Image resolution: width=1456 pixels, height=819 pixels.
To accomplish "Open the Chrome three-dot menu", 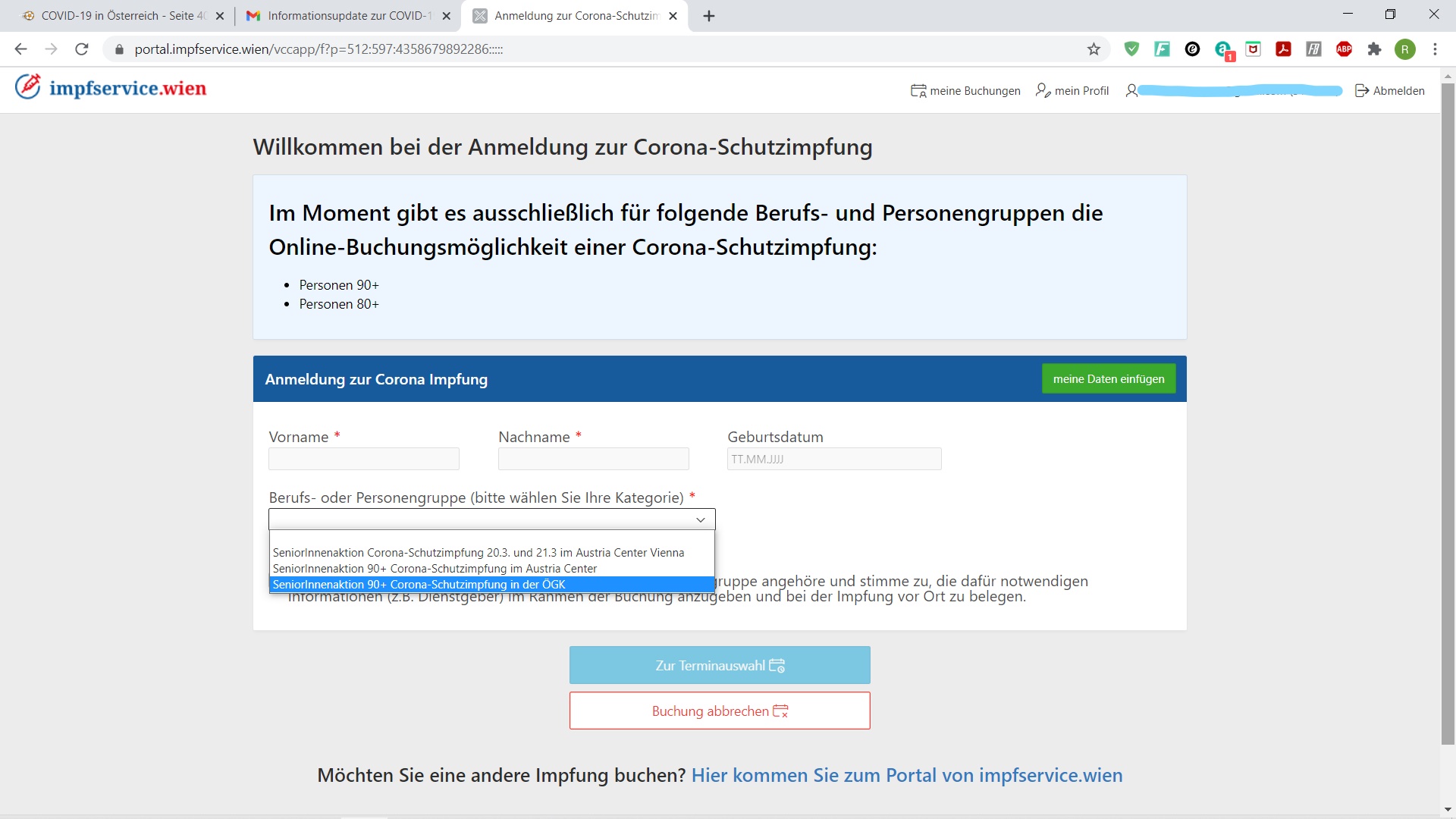I will pyautogui.click(x=1435, y=49).
